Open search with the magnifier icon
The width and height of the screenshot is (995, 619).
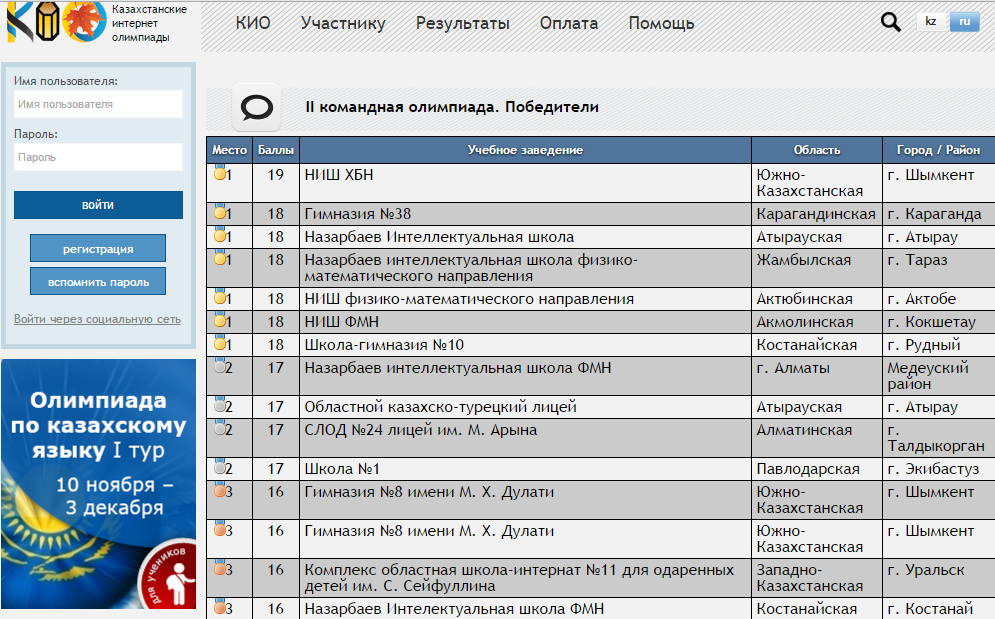point(890,22)
